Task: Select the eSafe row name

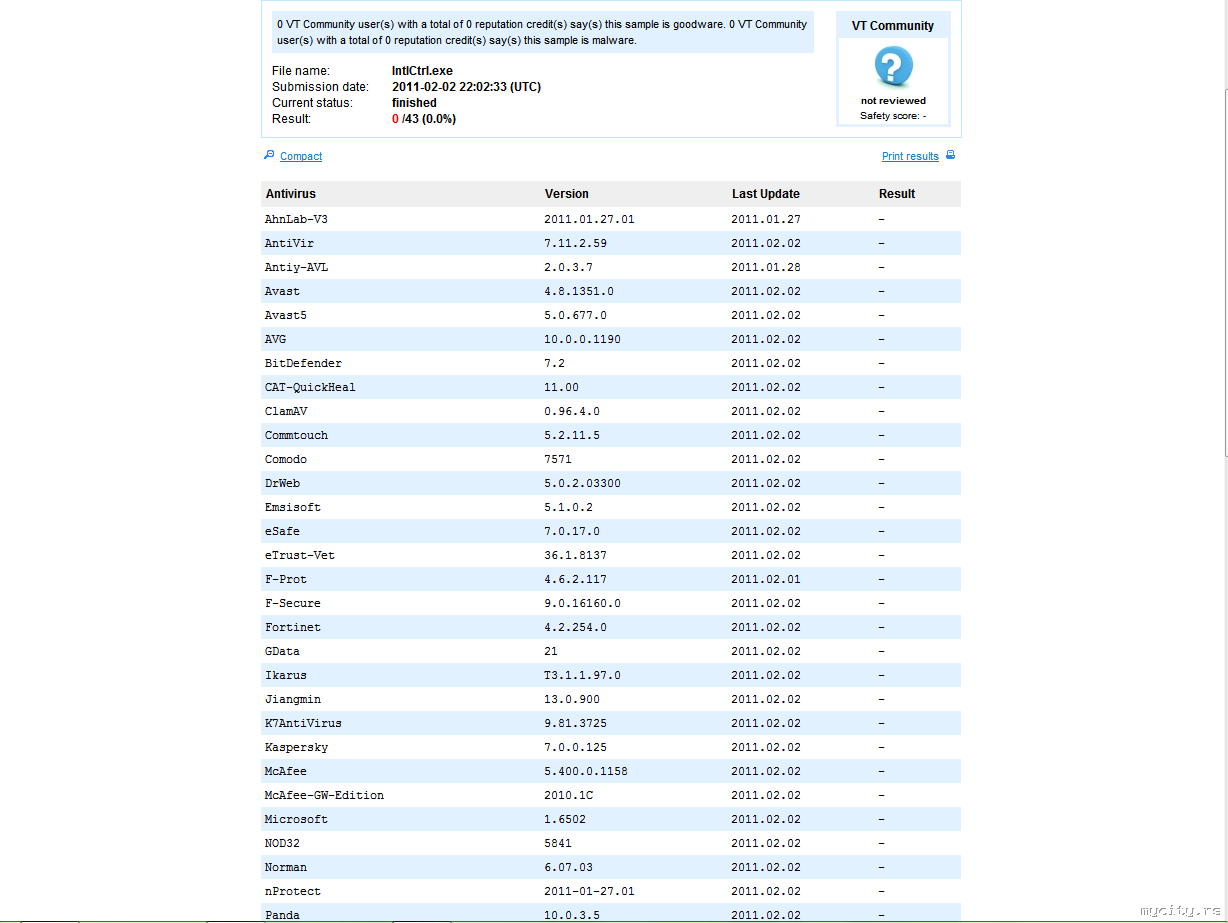Action: [282, 531]
